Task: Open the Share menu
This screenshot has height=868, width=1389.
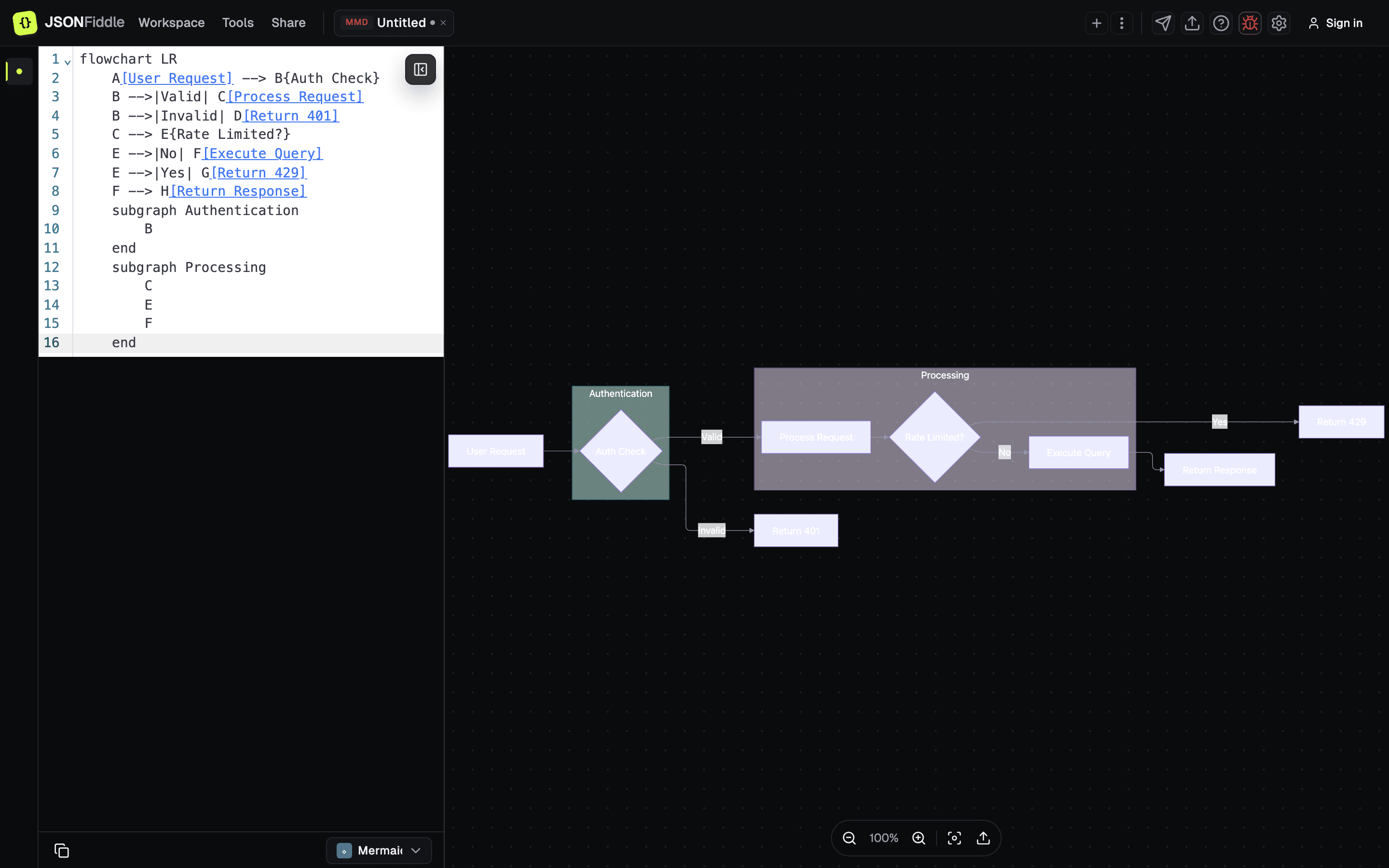Action: [x=288, y=23]
